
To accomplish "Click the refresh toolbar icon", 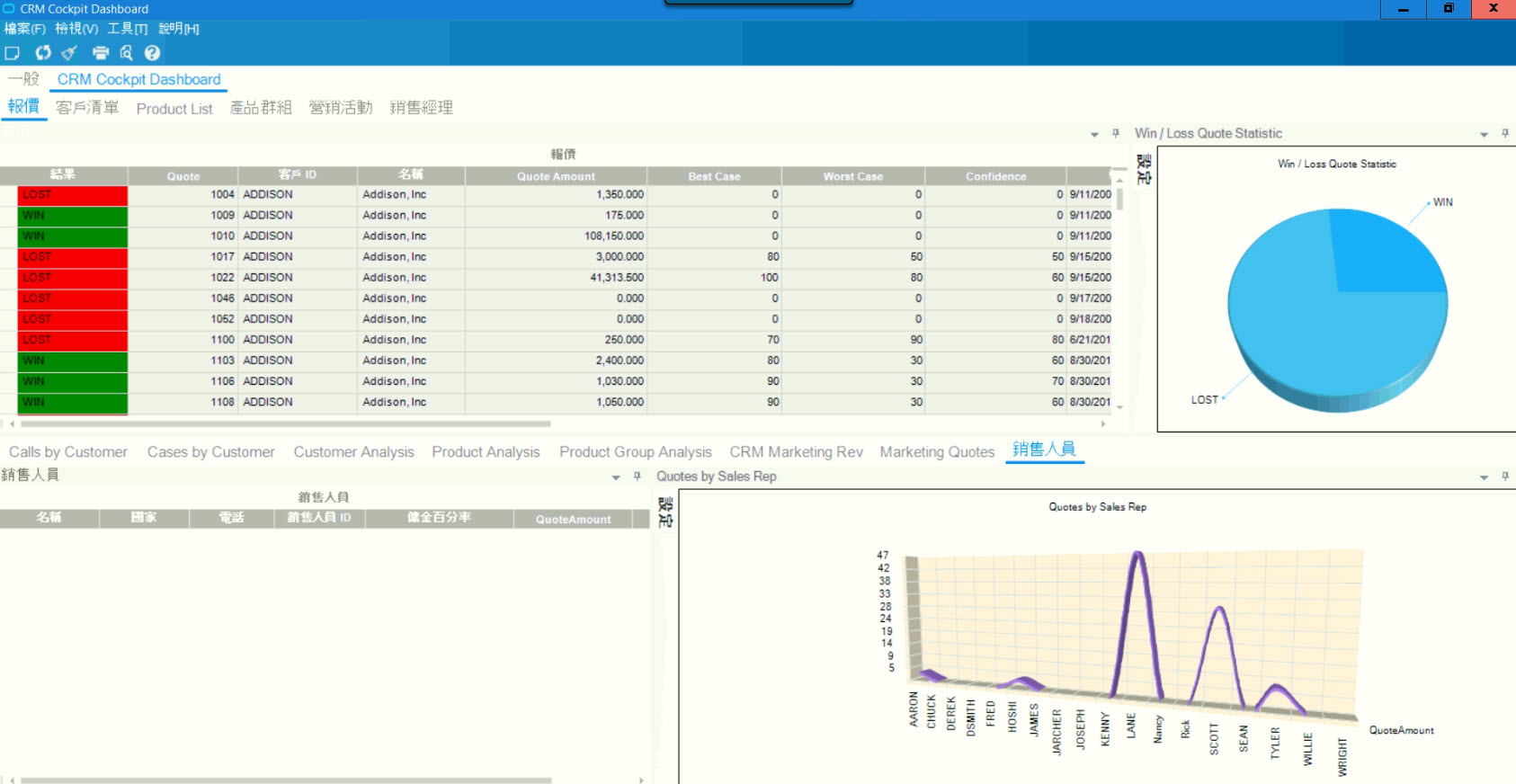I will (x=43, y=53).
